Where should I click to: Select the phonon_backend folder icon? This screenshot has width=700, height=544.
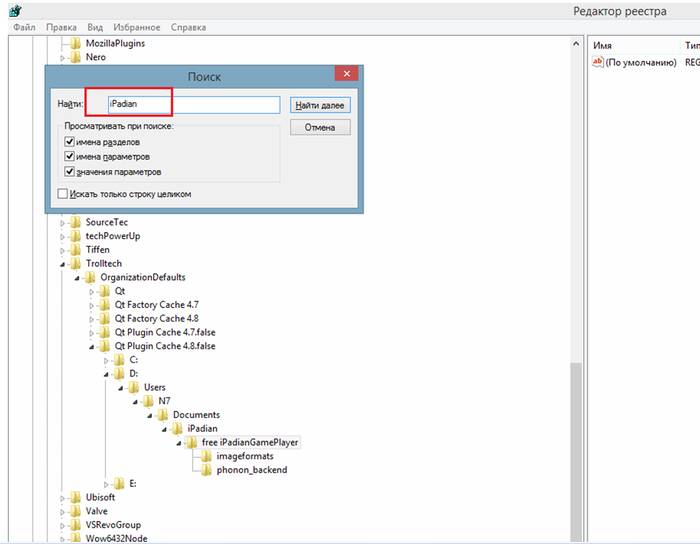click(x=208, y=470)
